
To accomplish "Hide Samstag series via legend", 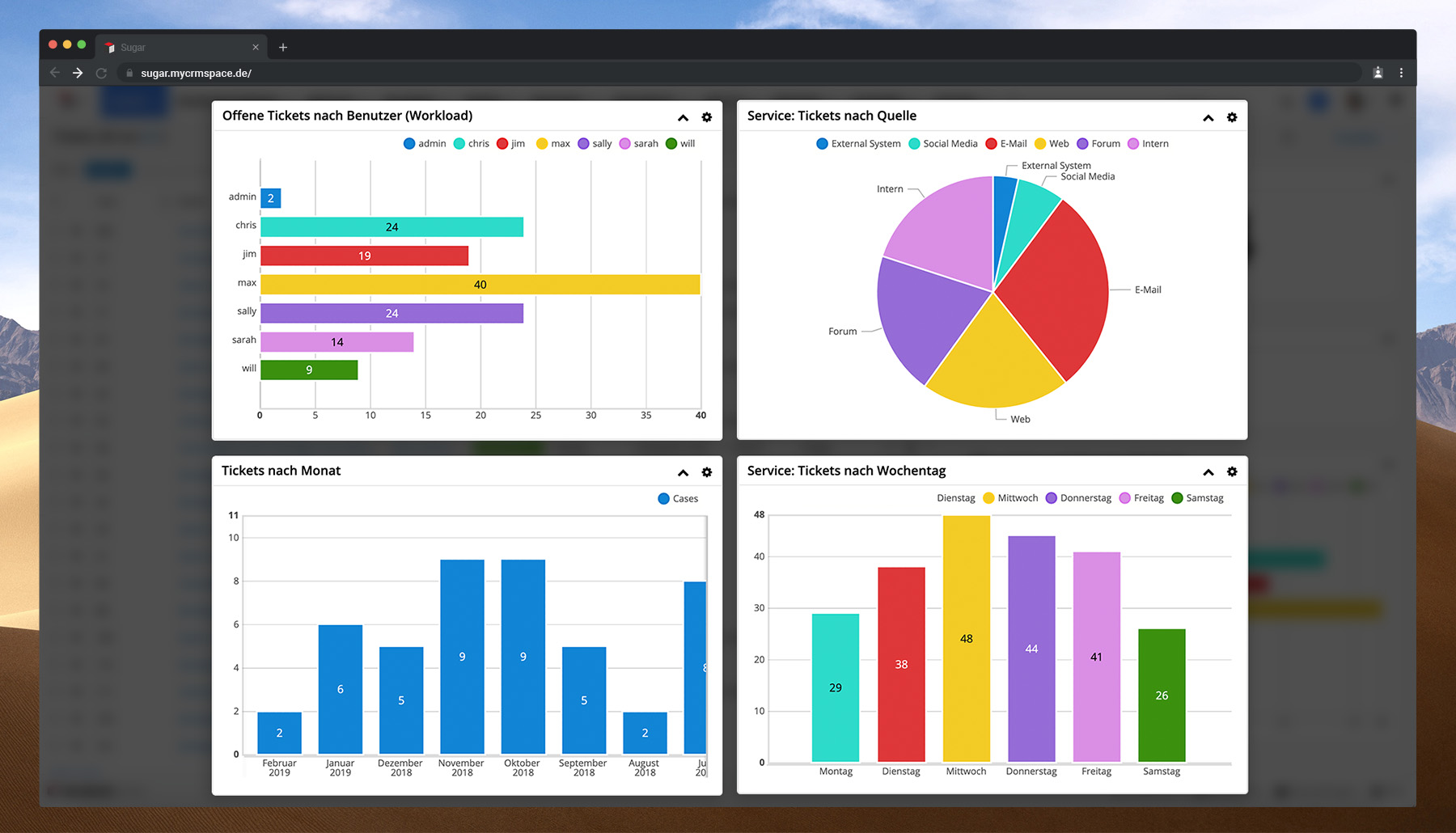I will click(x=1197, y=498).
